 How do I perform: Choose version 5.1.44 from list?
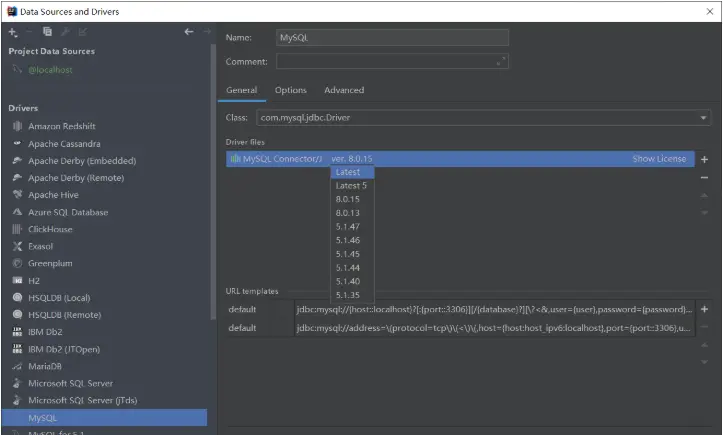coord(352,268)
